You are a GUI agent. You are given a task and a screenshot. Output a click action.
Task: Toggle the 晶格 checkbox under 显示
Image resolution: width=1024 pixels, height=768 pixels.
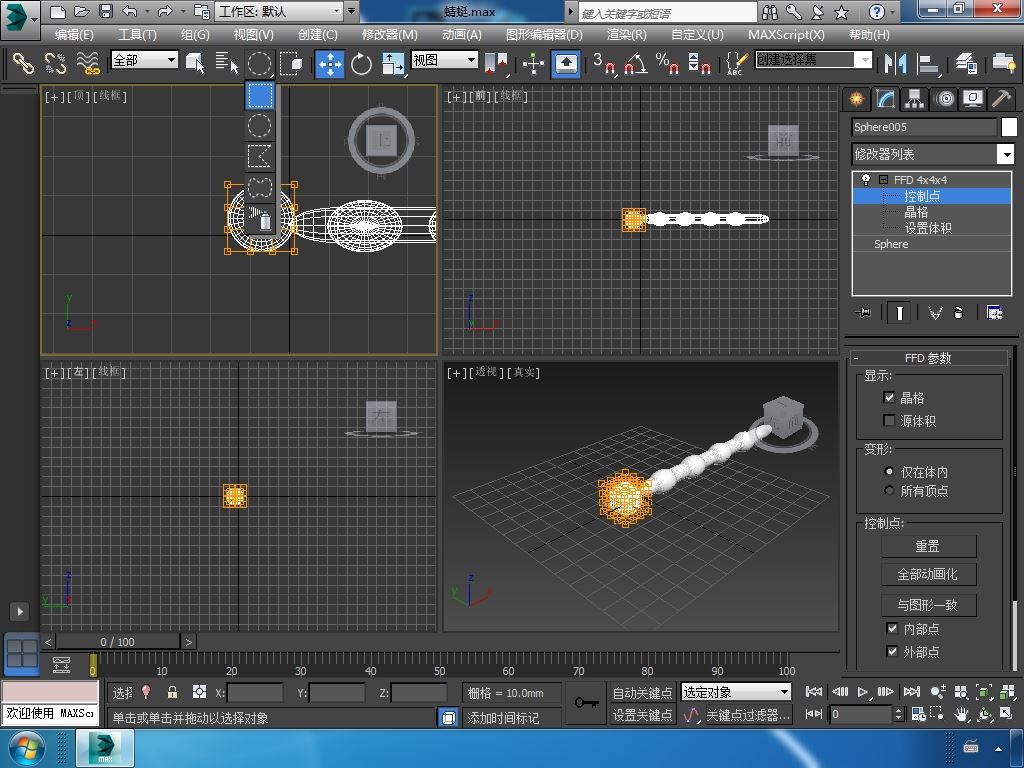pos(889,398)
